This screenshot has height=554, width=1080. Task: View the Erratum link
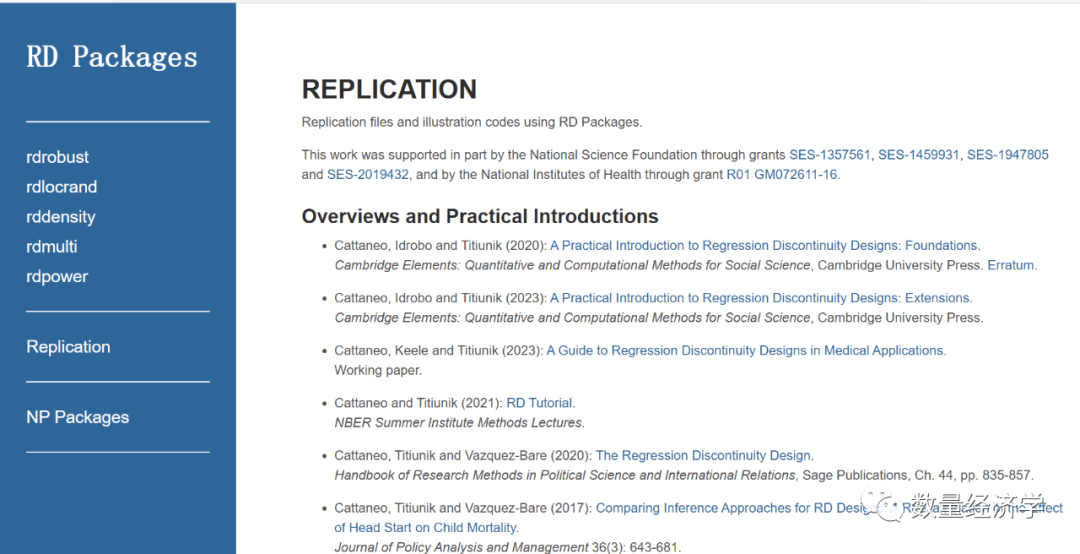pos(1011,265)
